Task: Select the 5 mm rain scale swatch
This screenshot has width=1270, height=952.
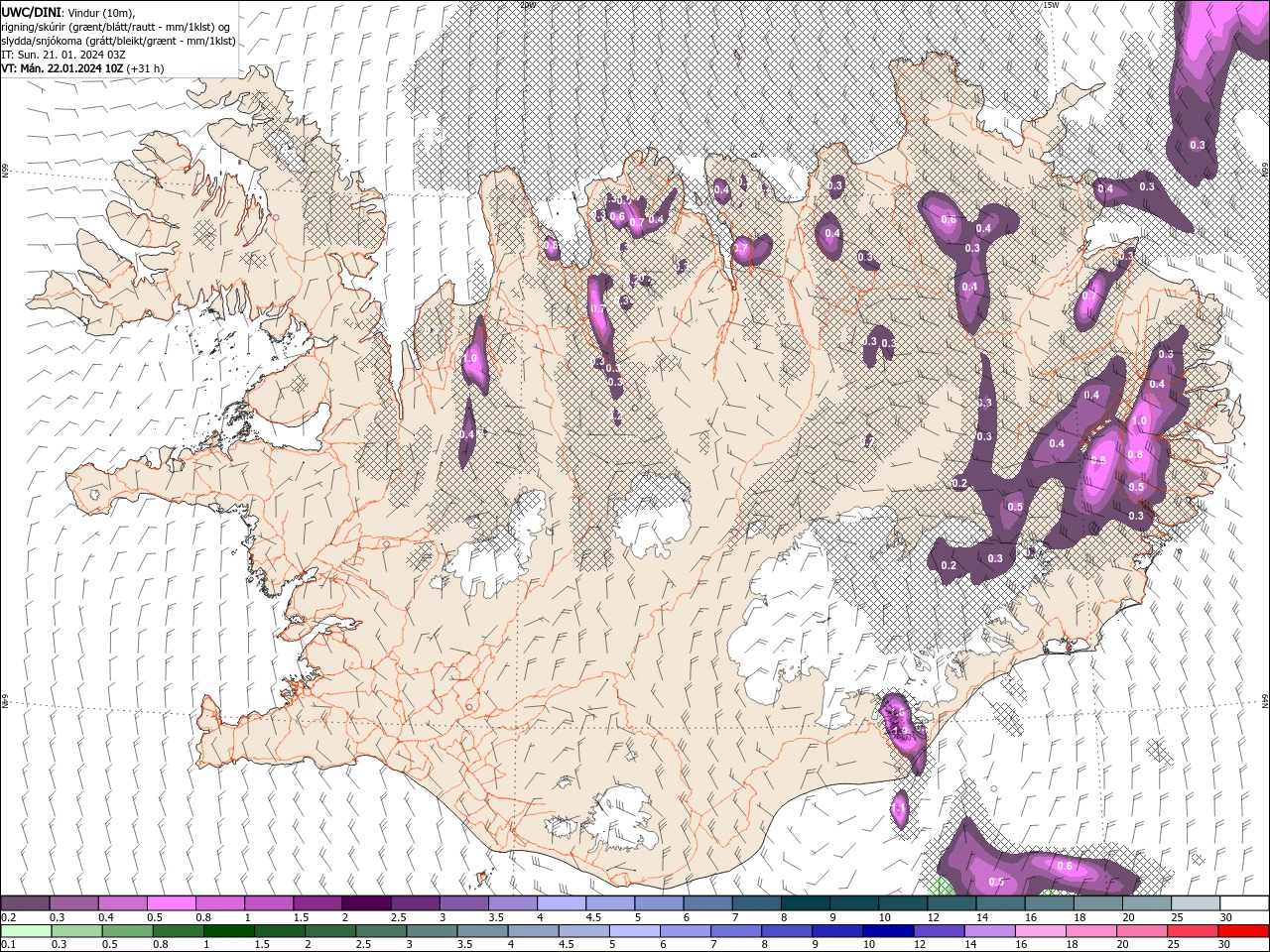Action: (x=635, y=931)
